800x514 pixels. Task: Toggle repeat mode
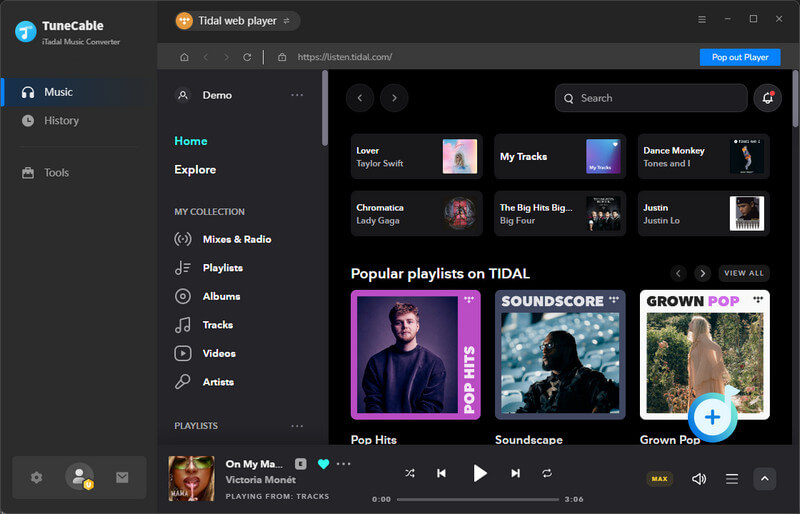[547, 474]
